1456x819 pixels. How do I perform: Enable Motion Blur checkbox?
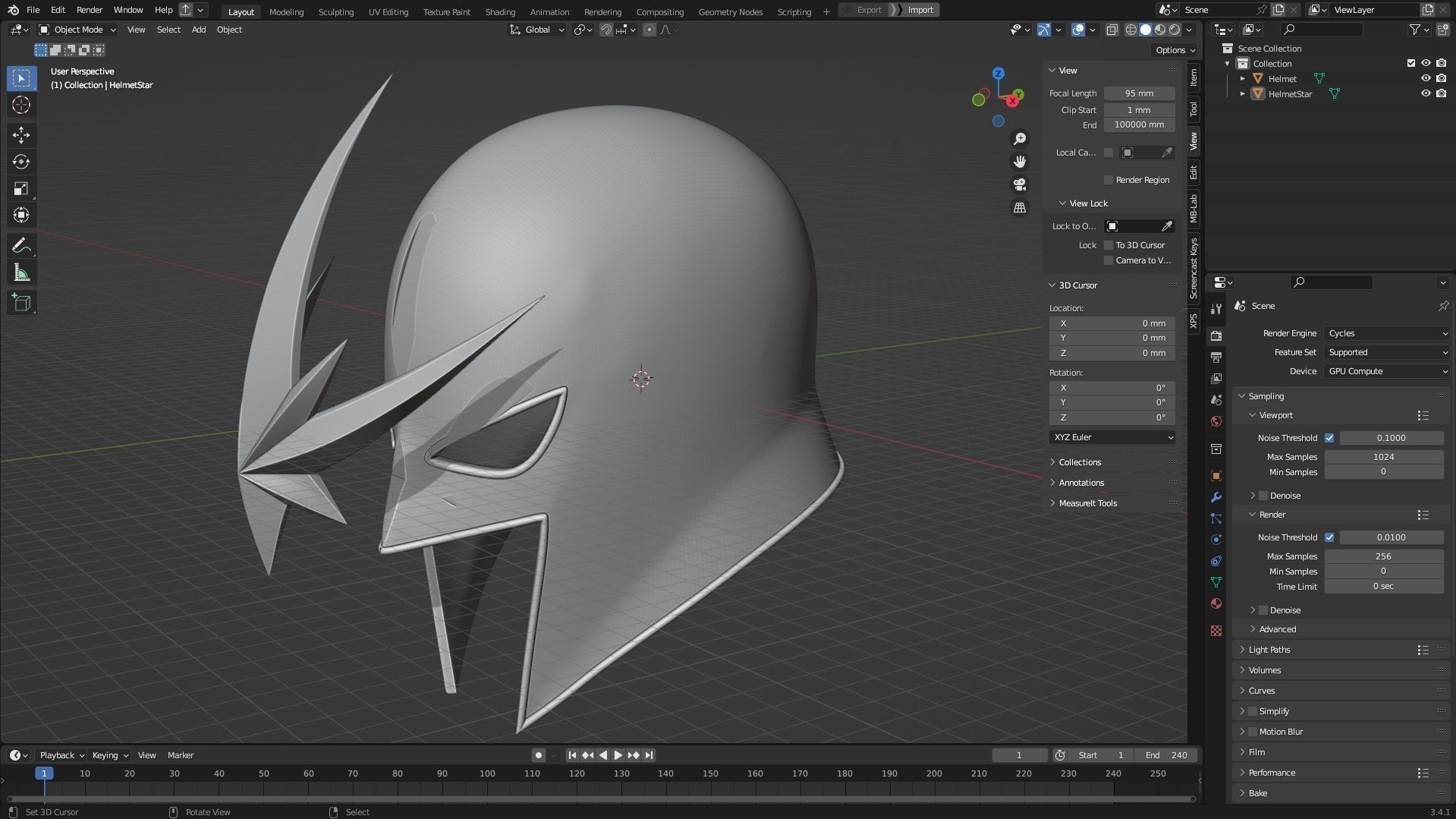[1253, 732]
